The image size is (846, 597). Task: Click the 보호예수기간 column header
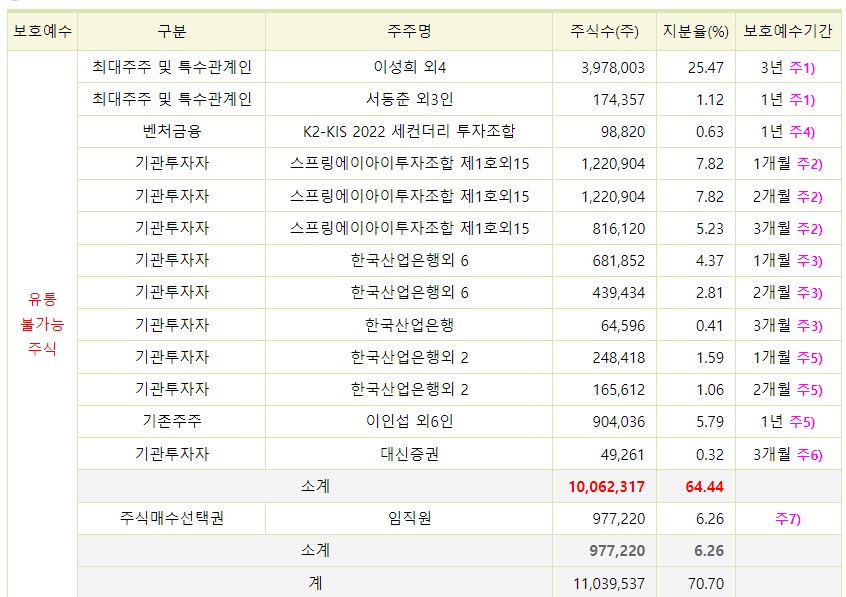[789, 27]
